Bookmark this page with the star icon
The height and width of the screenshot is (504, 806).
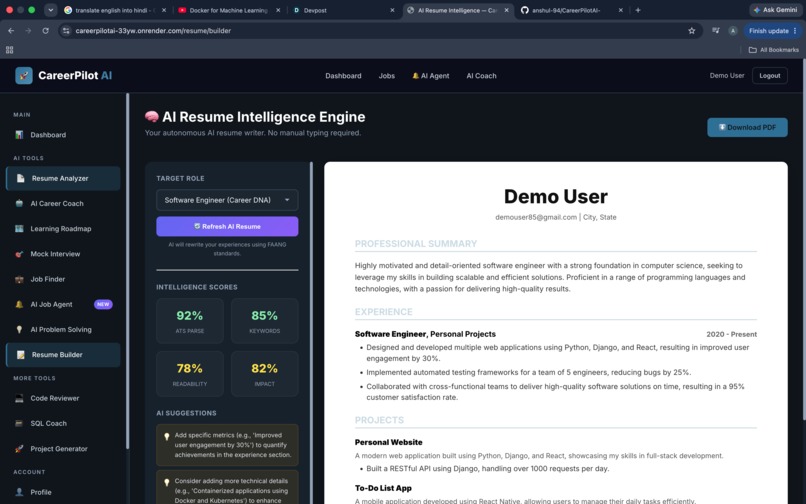(692, 31)
